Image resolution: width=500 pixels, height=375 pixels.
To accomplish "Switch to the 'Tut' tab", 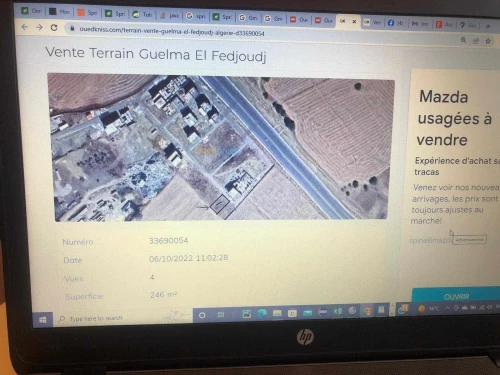I will coord(143,14).
